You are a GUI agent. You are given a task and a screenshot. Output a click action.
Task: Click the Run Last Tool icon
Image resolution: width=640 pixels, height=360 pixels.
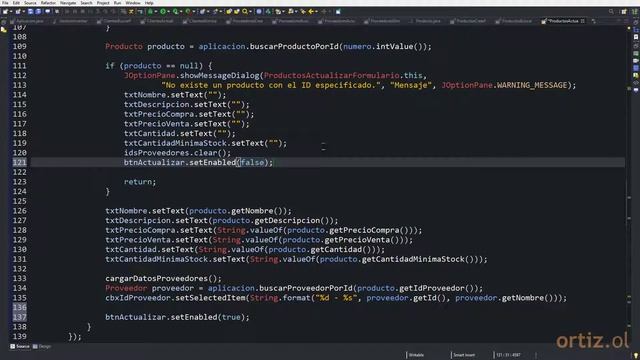click(188, 11)
